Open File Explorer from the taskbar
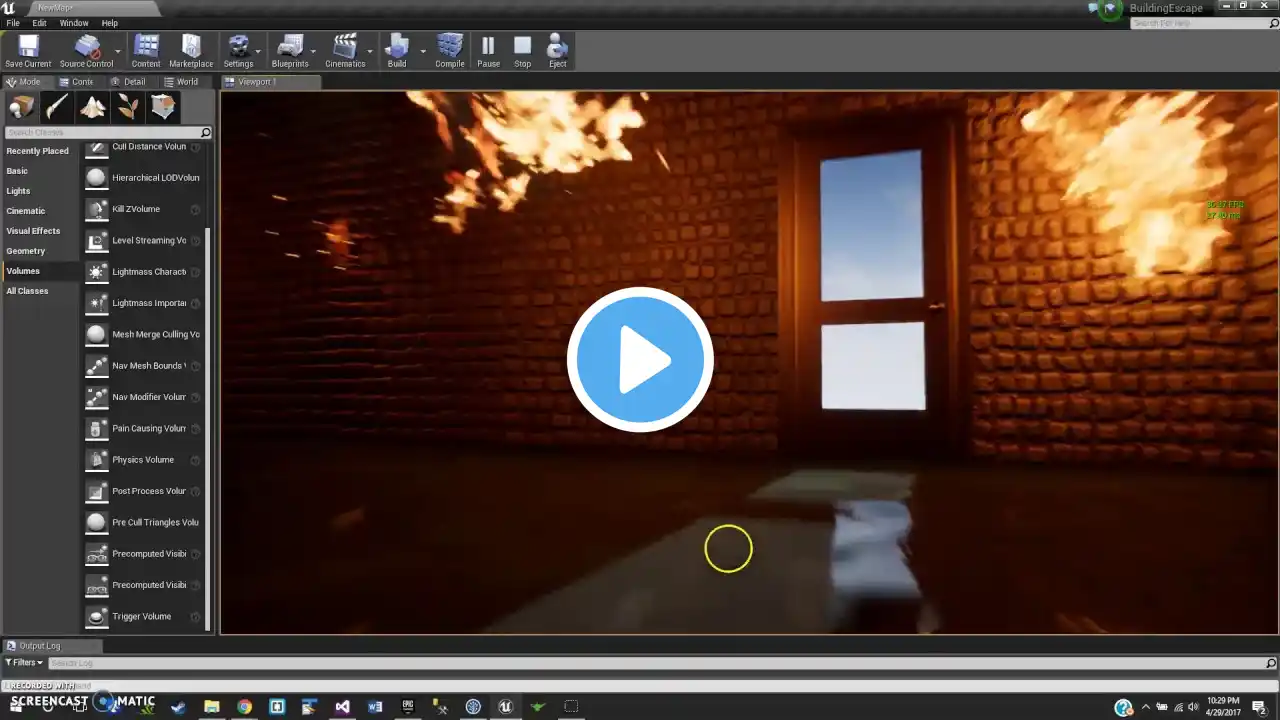The width and height of the screenshot is (1280, 720). [x=212, y=706]
